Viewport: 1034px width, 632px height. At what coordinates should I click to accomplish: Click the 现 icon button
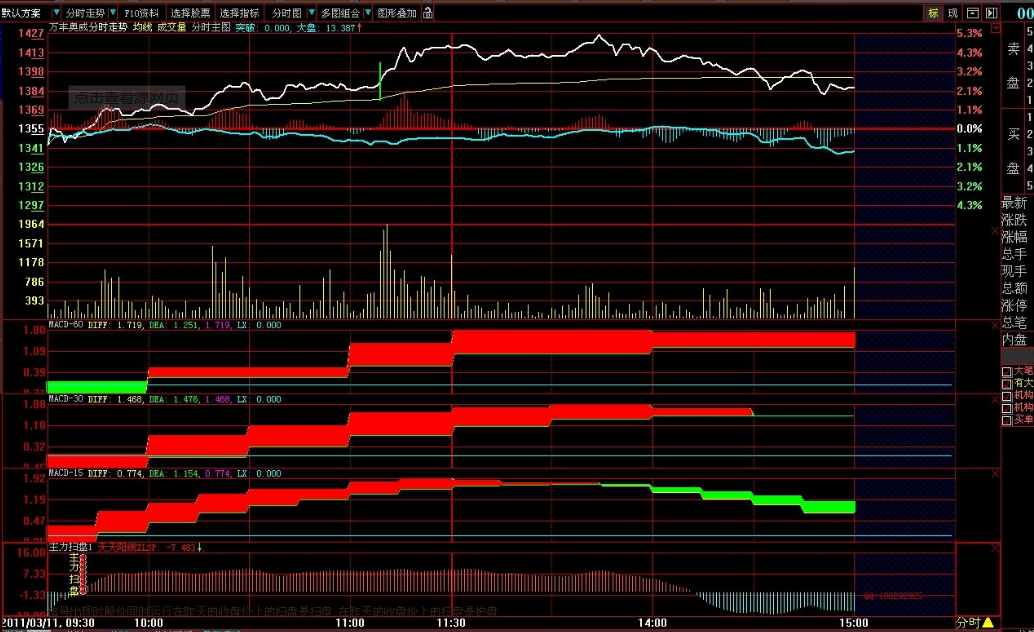[x=952, y=13]
